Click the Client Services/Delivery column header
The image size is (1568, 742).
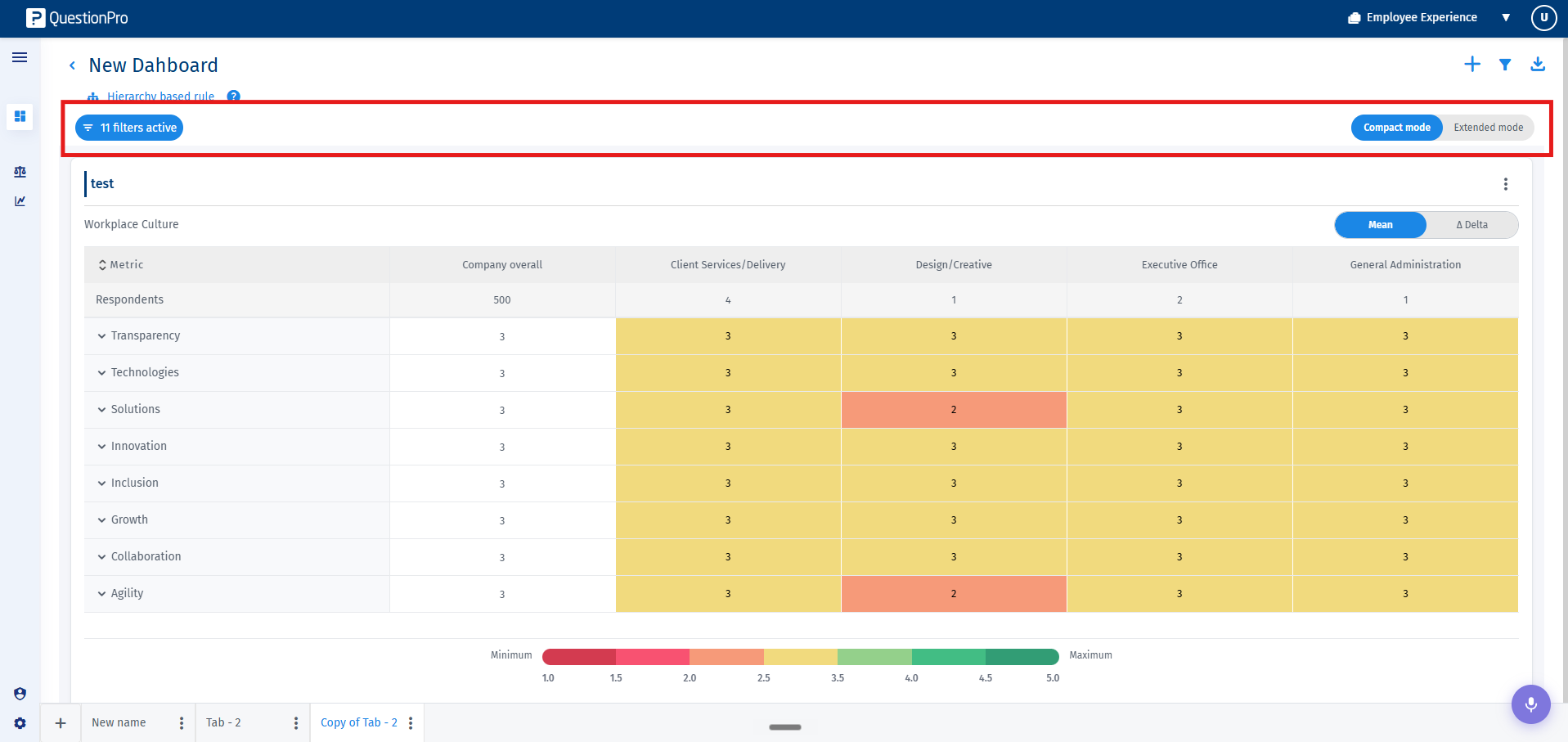pos(728,265)
